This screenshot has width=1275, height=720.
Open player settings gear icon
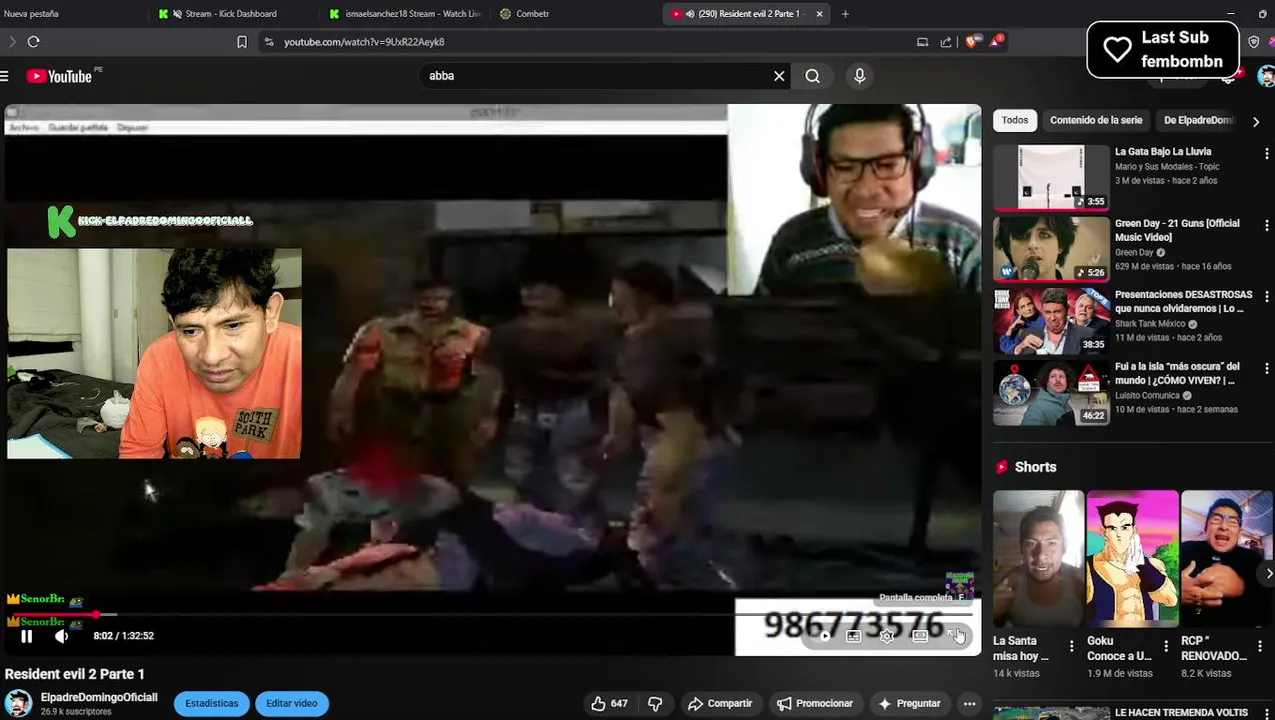click(x=887, y=636)
